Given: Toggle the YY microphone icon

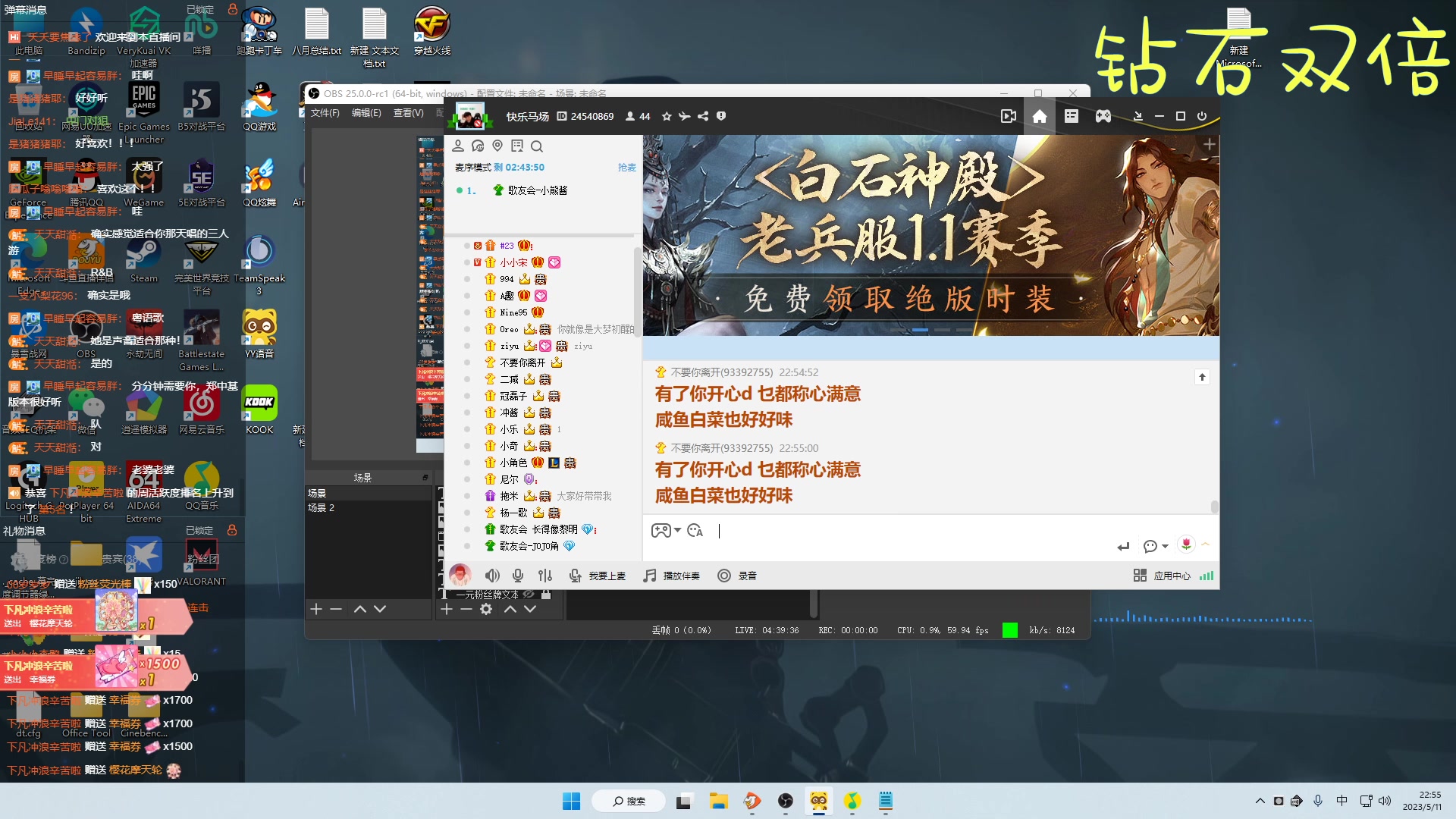Looking at the screenshot, I should click(518, 576).
